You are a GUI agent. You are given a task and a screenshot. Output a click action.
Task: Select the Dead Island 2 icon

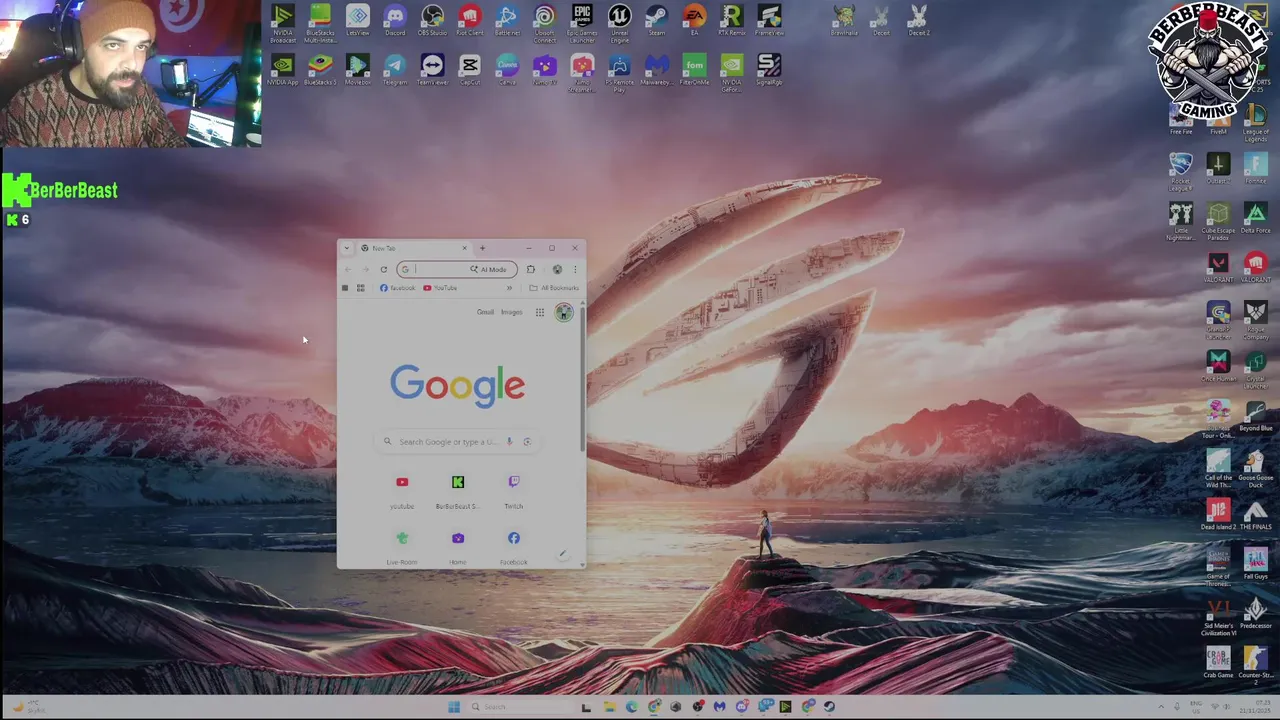[x=1218, y=515]
